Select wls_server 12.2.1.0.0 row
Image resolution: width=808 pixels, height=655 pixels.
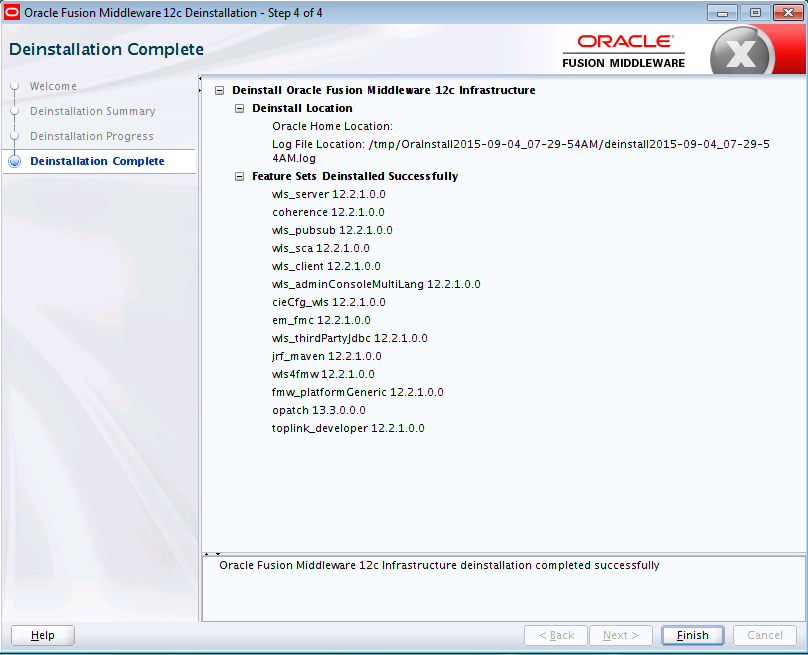click(329, 194)
